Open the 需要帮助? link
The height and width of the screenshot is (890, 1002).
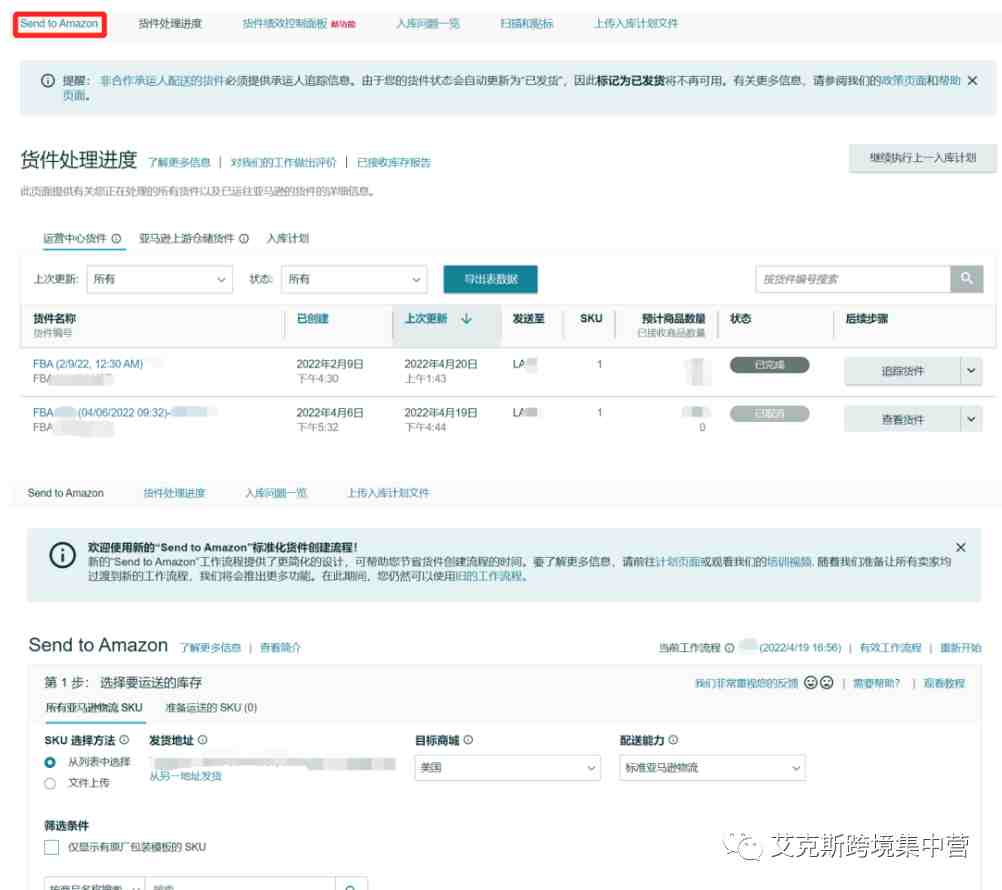click(x=876, y=683)
